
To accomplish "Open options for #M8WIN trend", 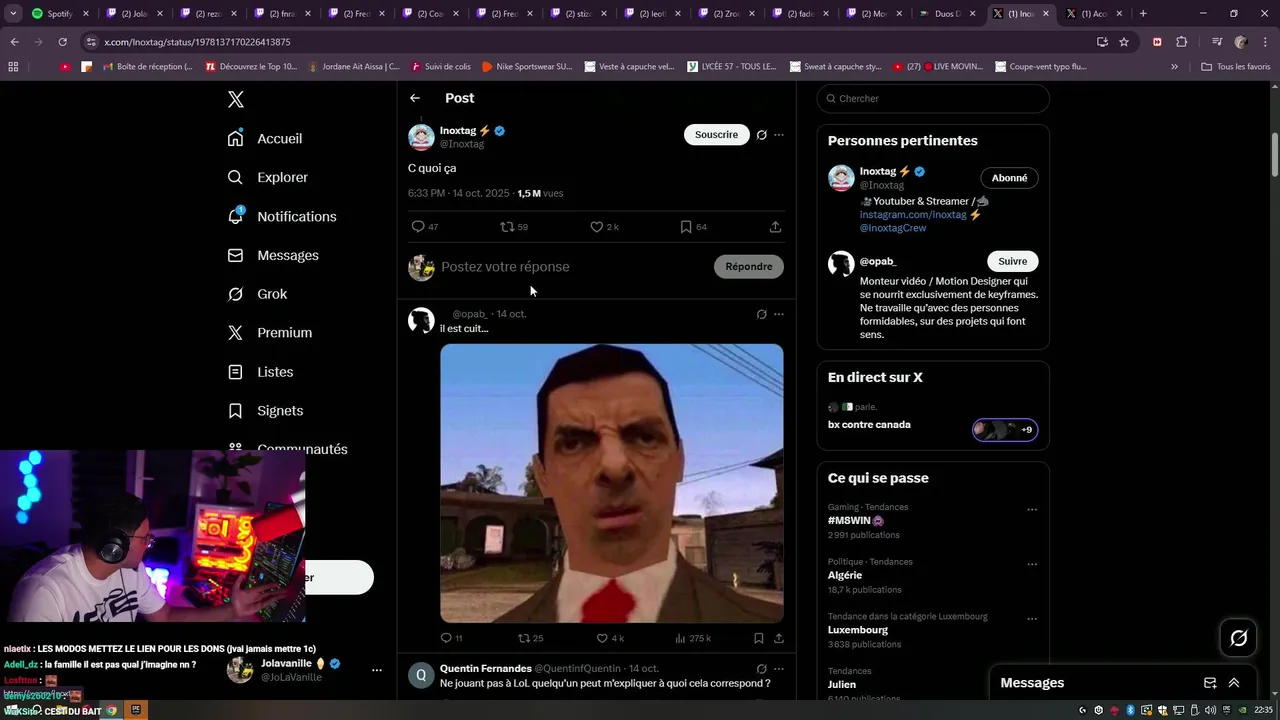I will coord(1032,509).
